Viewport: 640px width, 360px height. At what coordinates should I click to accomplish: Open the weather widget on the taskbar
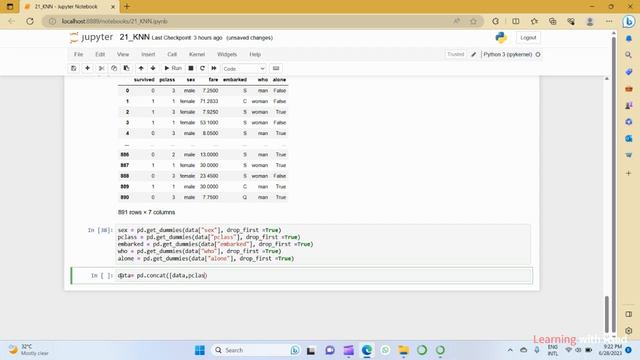tap(29, 350)
